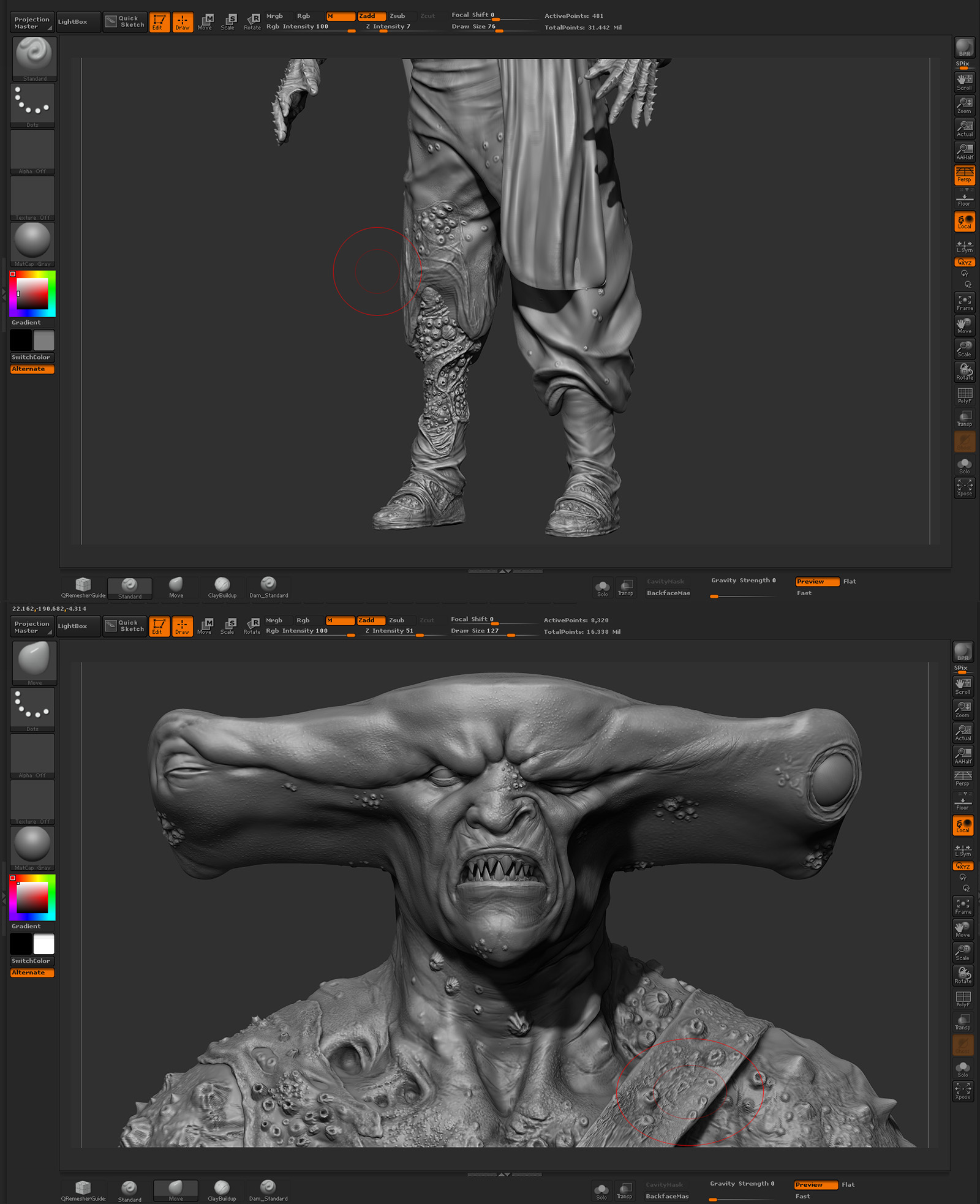
Task: Select Scroll icon in top window's right shelf
Action: pos(965,82)
